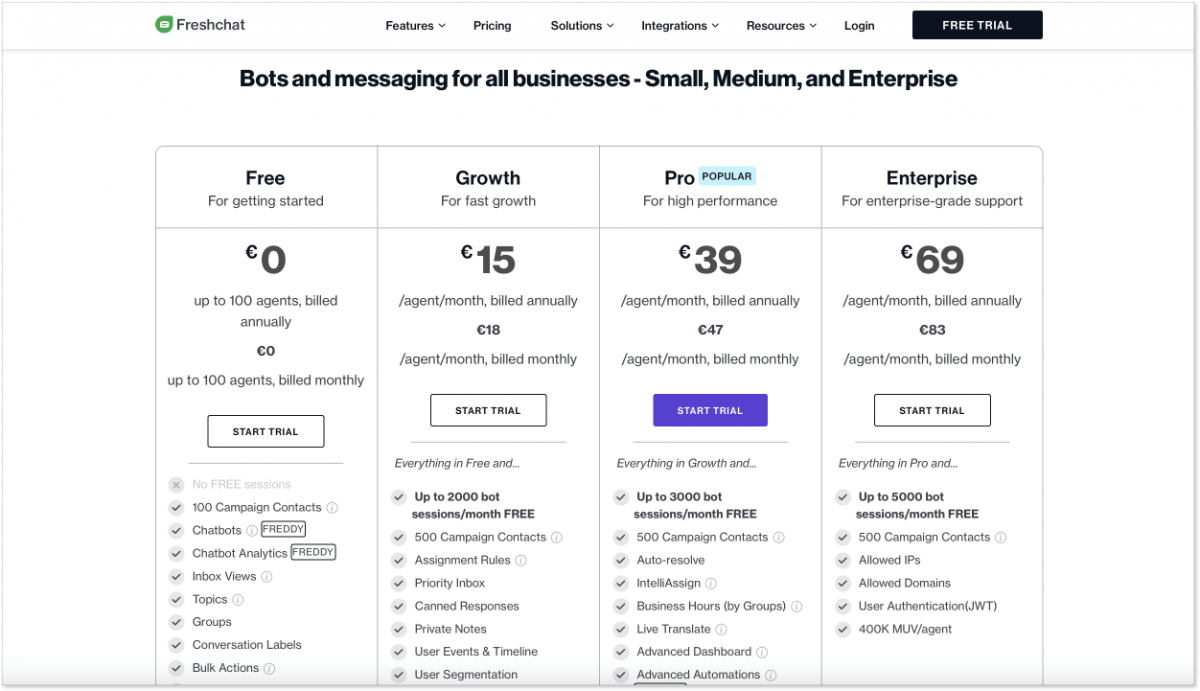The height and width of the screenshot is (691, 1200).
Task: Click the FREDDY badge next to Chatbot Analytics
Action: tap(313, 552)
